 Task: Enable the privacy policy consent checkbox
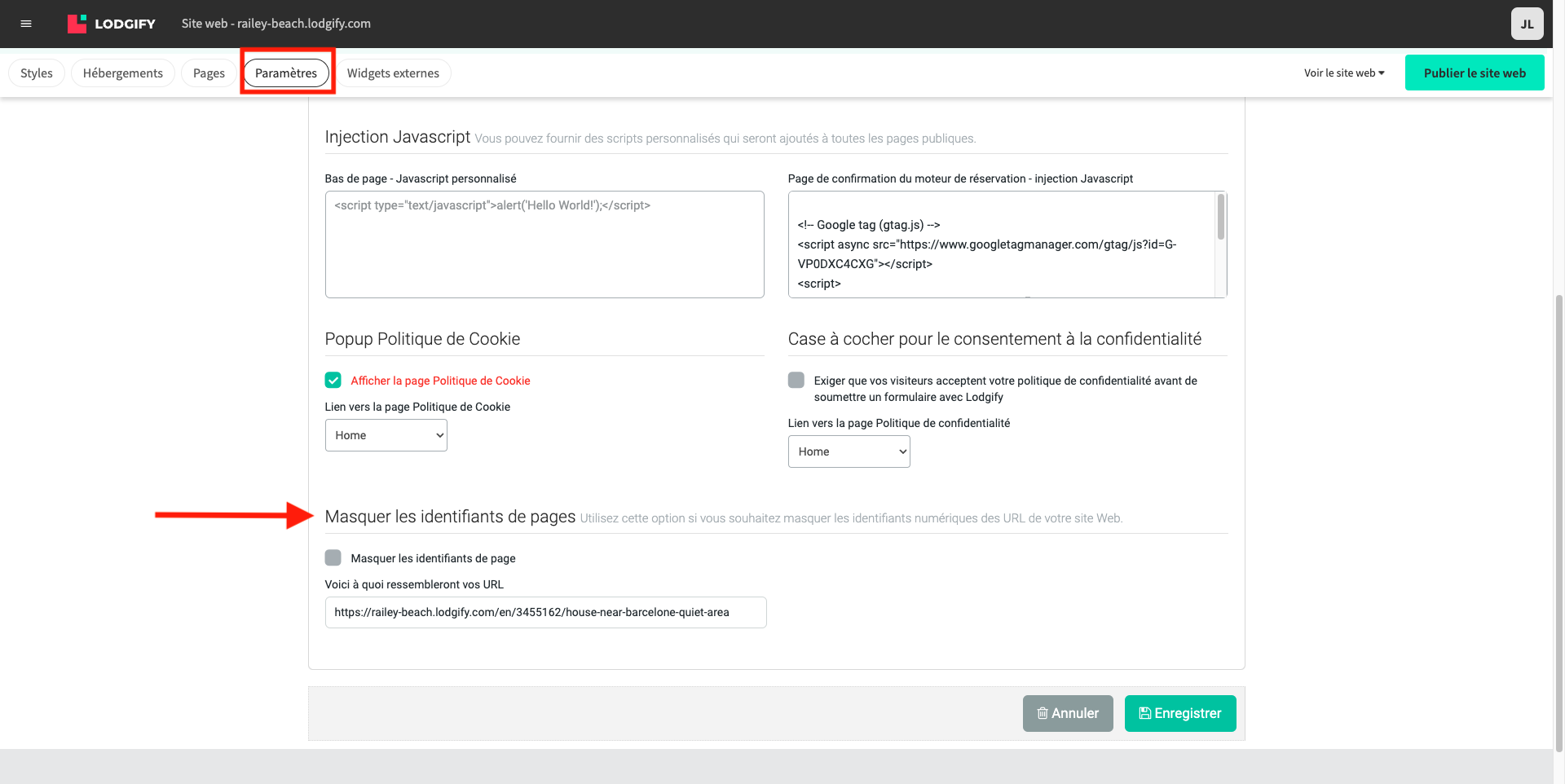click(796, 381)
